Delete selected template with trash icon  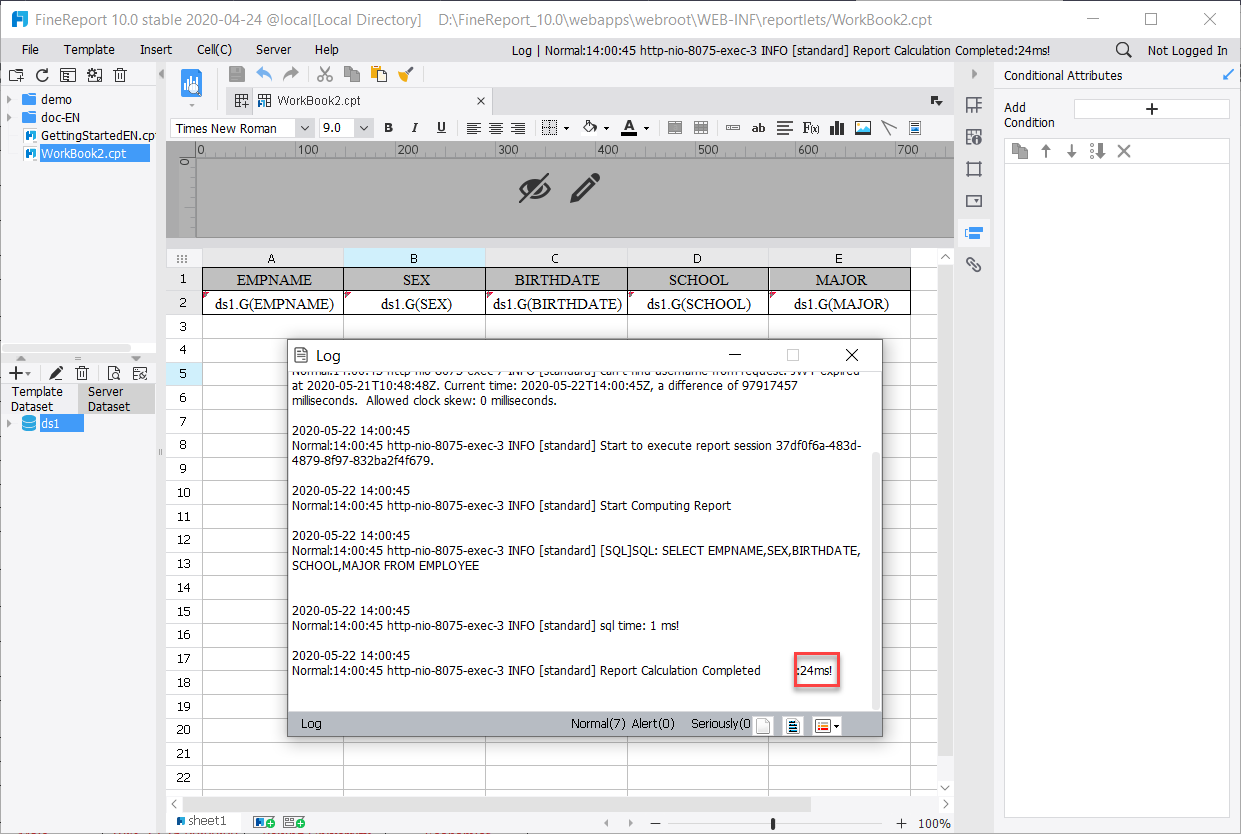pyautogui.click(x=120, y=75)
